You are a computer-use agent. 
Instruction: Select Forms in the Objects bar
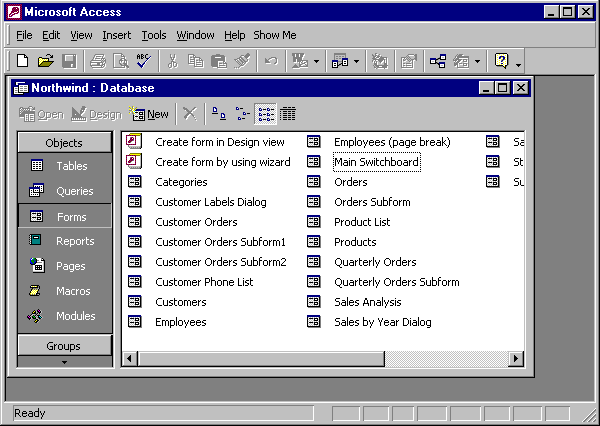coord(64,217)
